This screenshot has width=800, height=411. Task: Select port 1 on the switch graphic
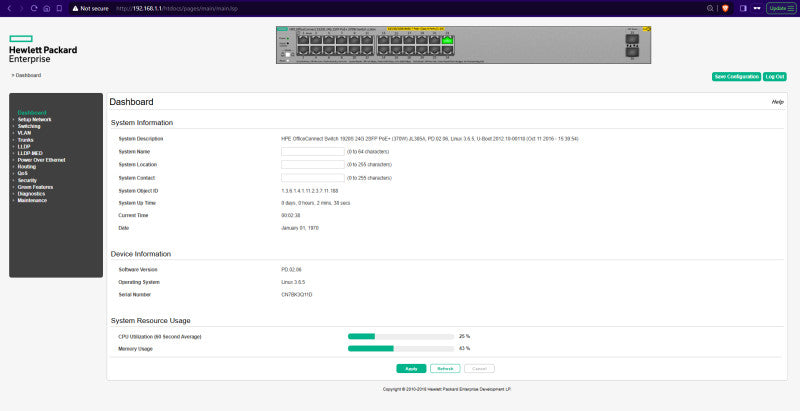(303, 40)
